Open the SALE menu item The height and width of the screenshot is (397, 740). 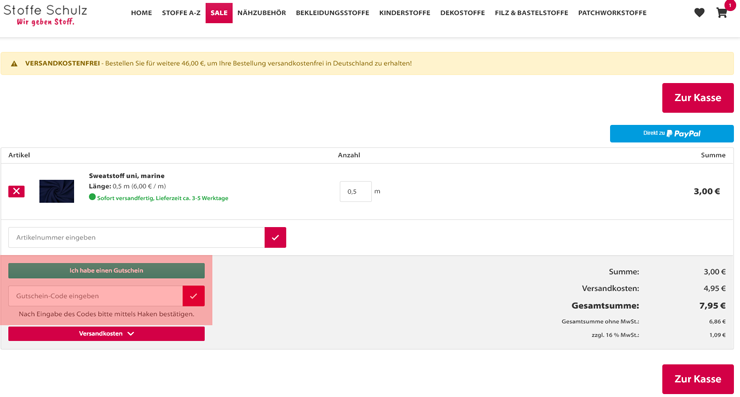tap(219, 13)
